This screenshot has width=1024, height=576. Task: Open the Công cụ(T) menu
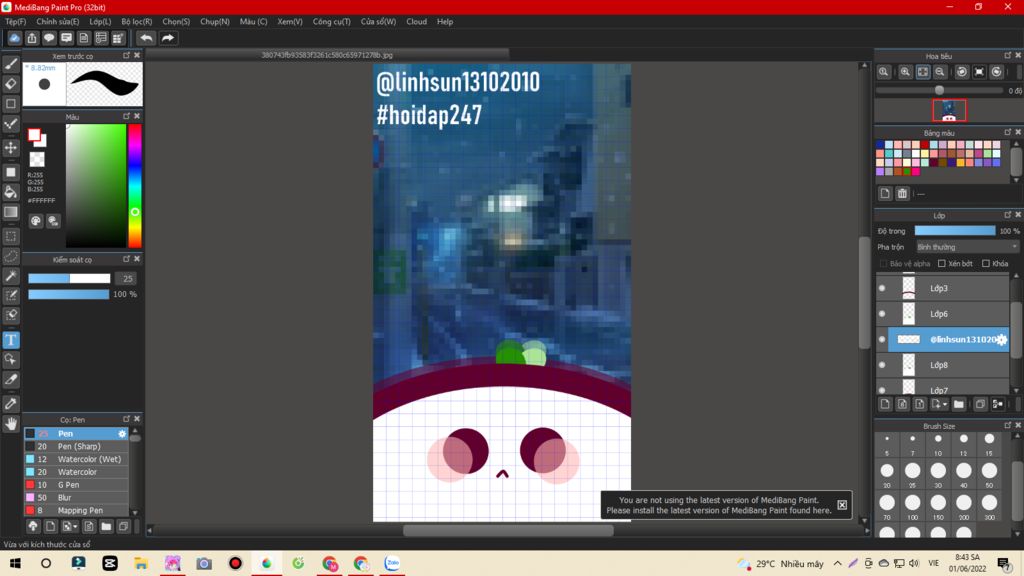point(331,22)
